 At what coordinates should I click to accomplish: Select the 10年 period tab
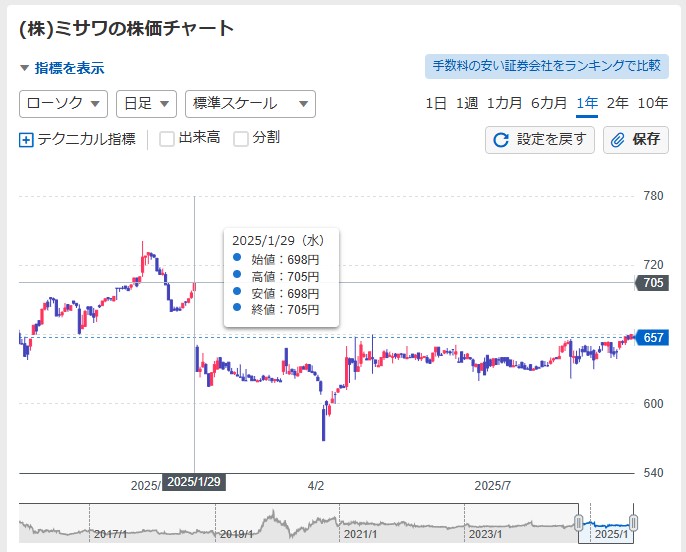pyautogui.click(x=652, y=104)
